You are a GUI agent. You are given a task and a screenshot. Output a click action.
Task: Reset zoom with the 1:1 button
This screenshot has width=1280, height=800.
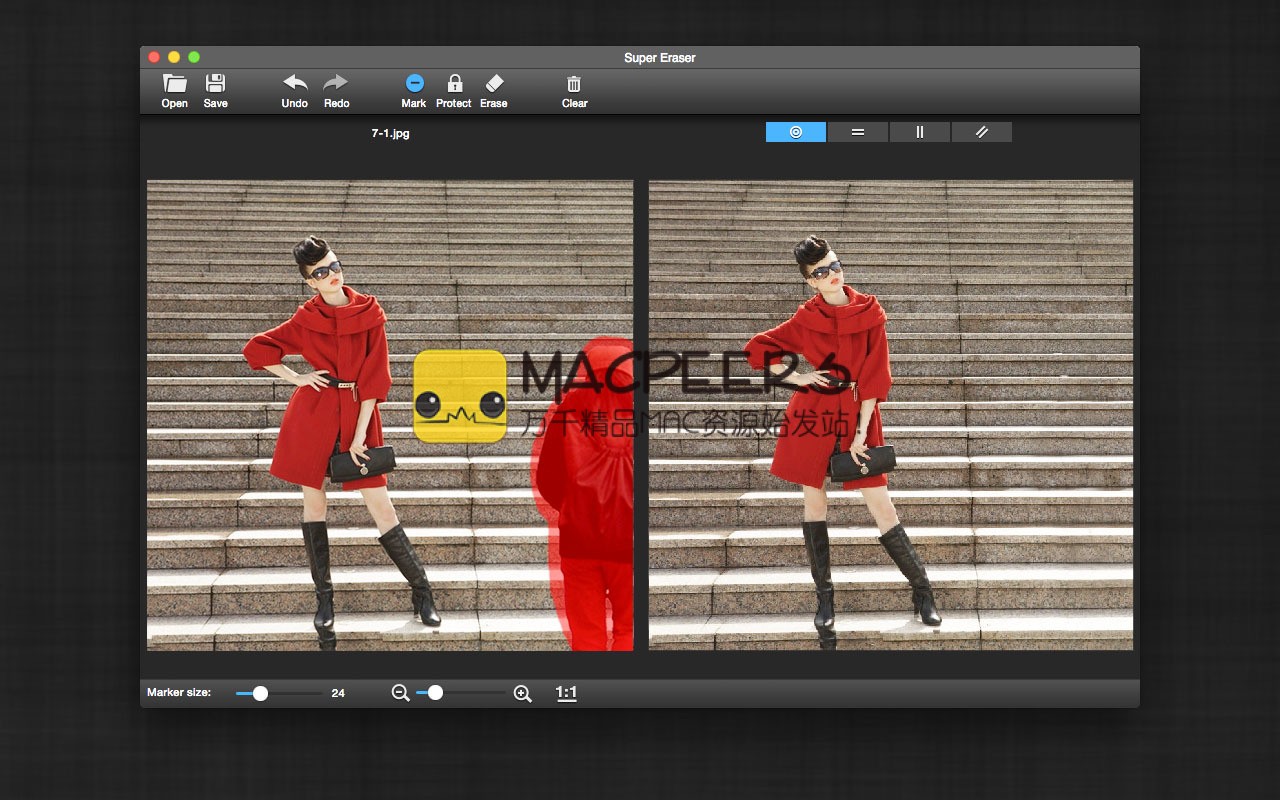[x=566, y=693]
